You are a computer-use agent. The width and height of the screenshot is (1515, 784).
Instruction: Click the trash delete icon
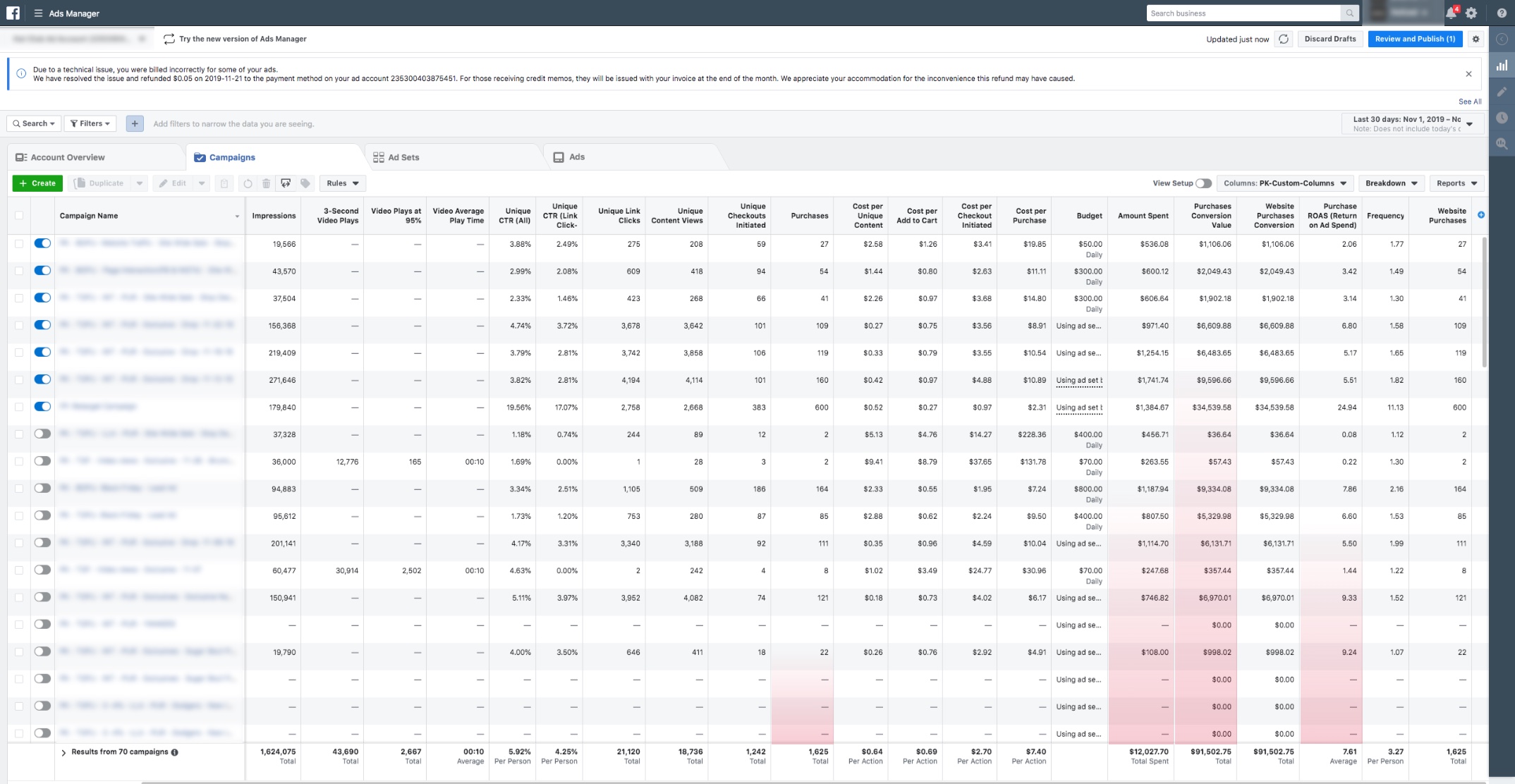(267, 183)
